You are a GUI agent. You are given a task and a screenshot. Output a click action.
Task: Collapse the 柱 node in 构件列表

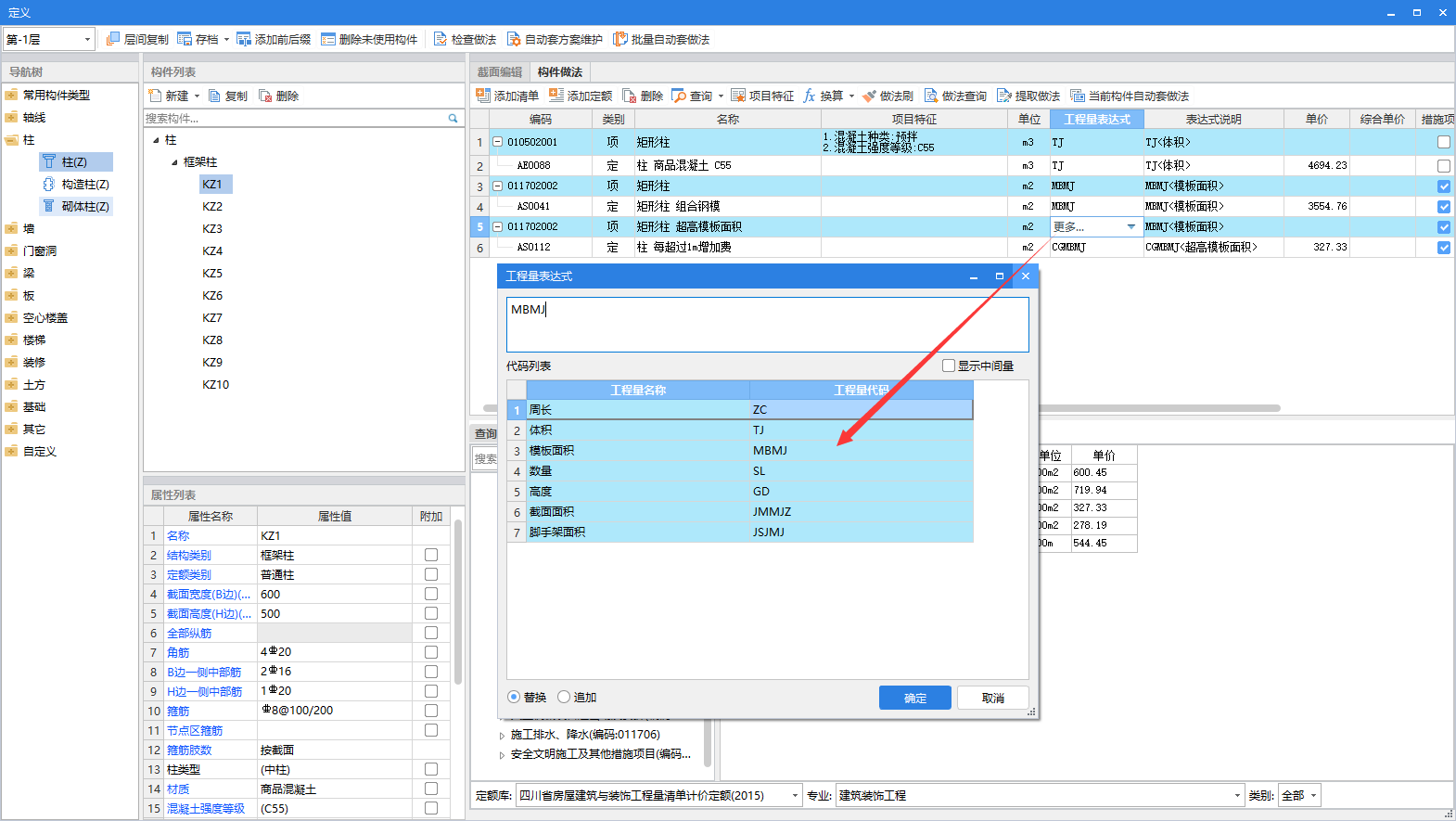pyautogui.click(x=156, y=140)
